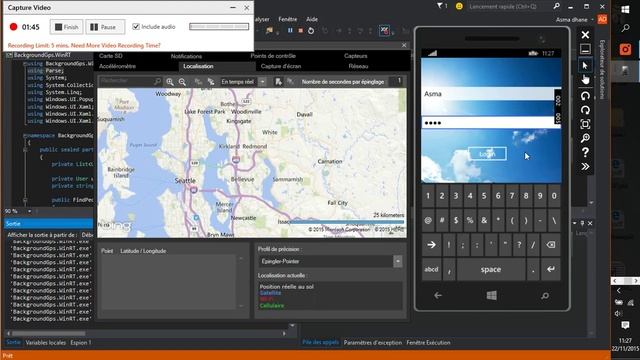Switch to the Localisation tab
The height and width of the screenshot is (360, 640).
tap(198, 66)
